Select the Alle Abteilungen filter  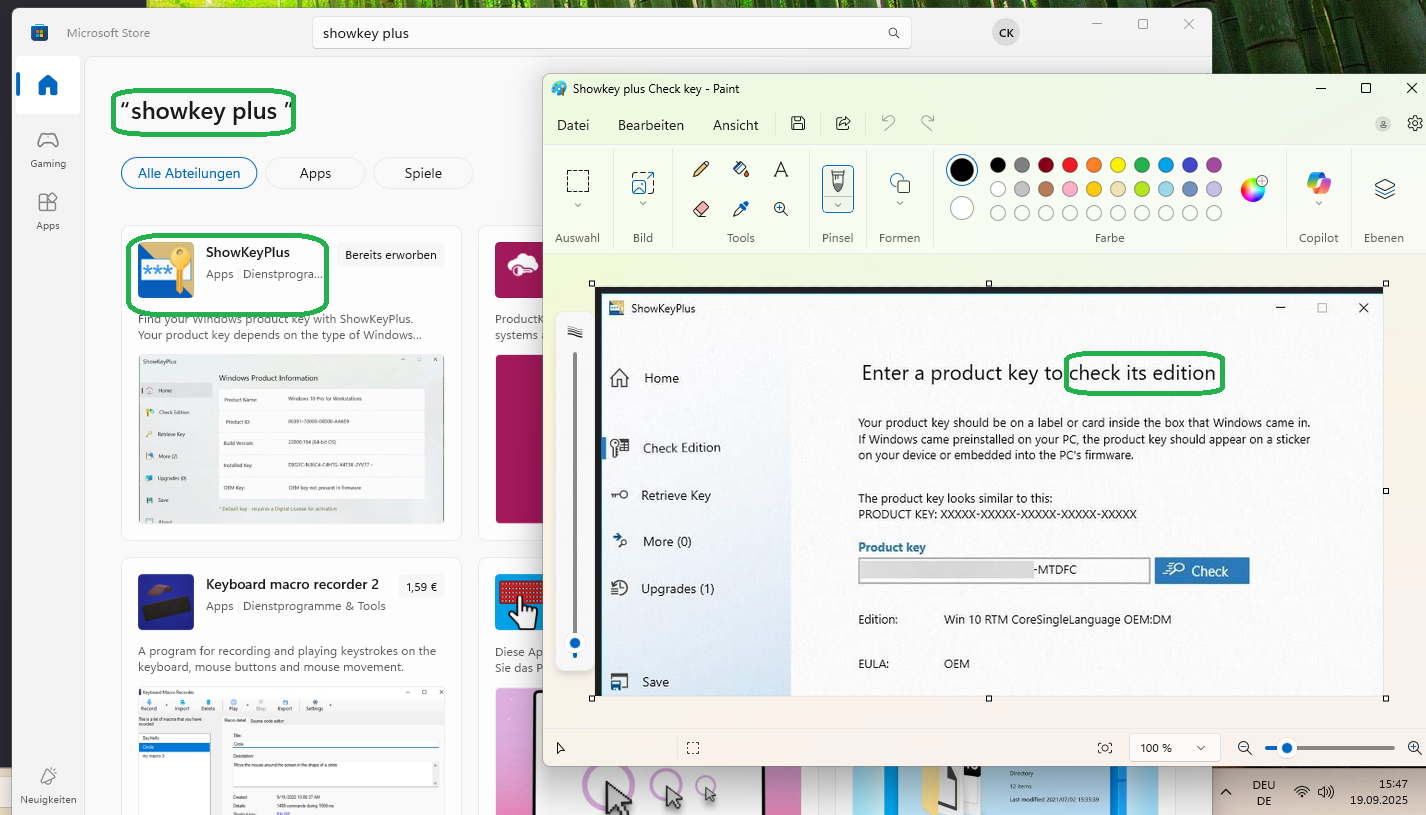click(x=189, y=173)
